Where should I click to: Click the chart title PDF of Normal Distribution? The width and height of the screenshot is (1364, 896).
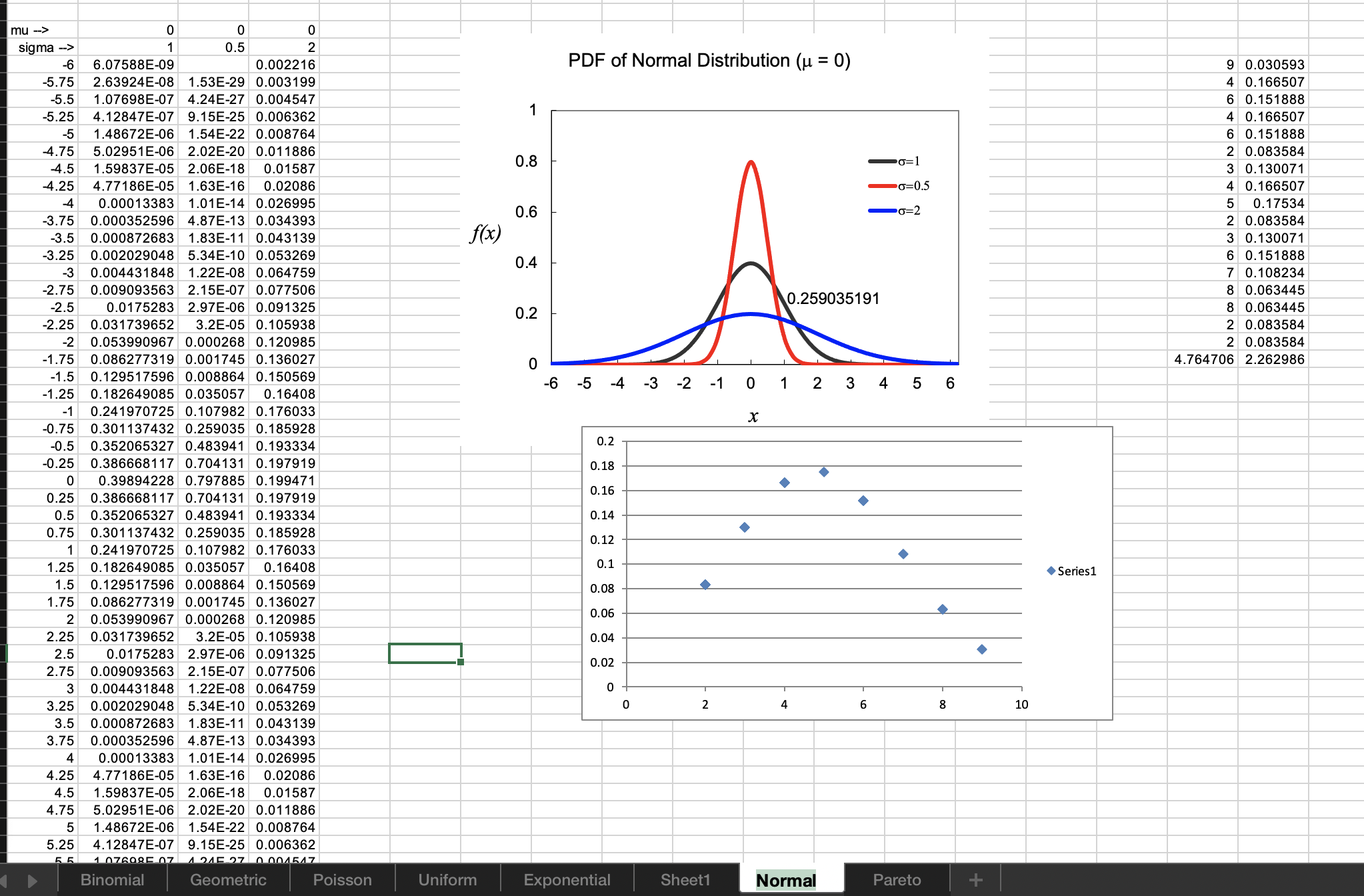(709, 61)
